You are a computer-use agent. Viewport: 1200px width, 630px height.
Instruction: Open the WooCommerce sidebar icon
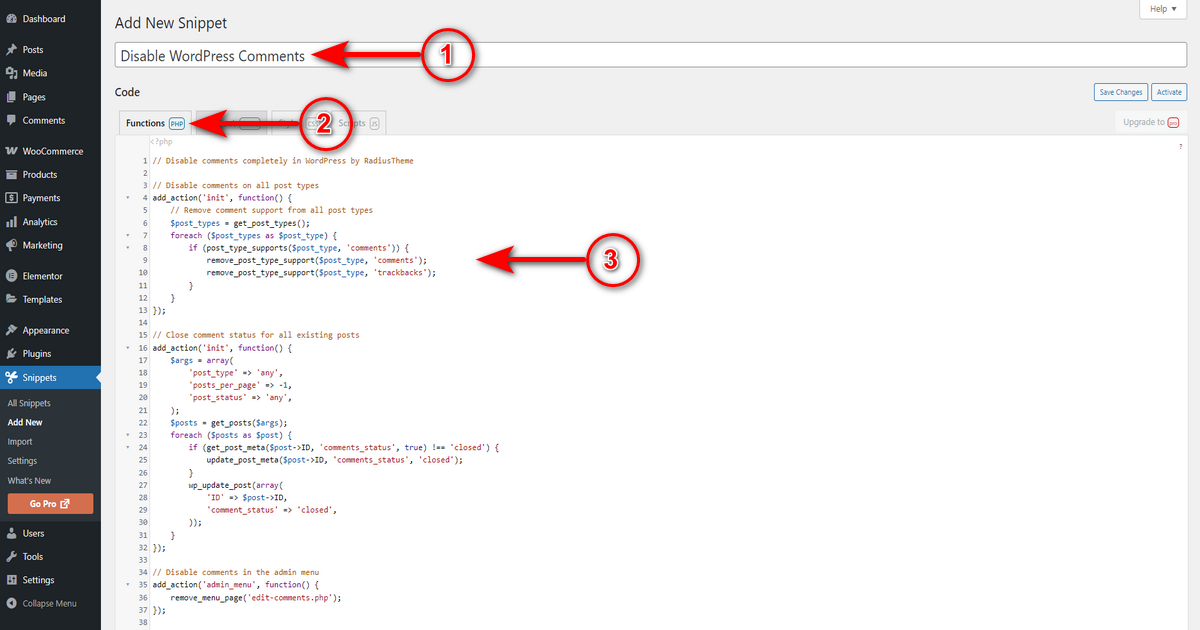coord(11,151)
